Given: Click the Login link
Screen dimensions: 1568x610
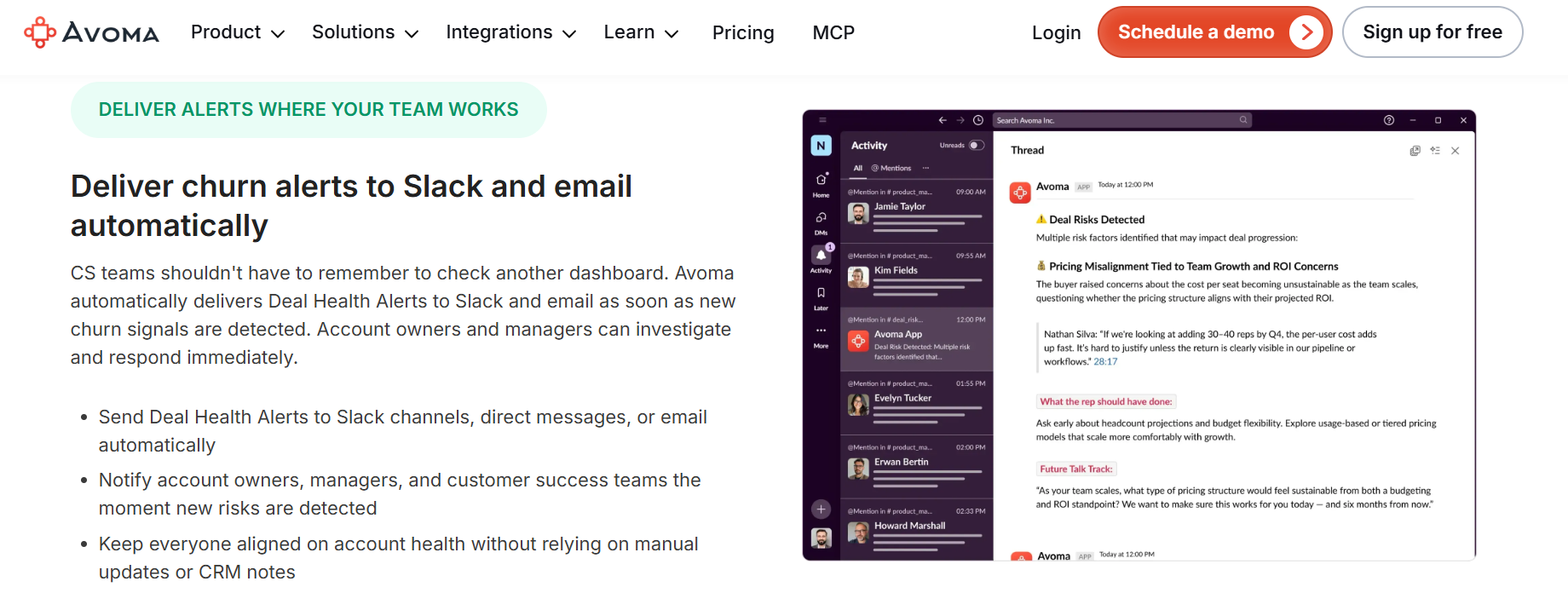Looking at the screenshot, I should click(1056, 32).
